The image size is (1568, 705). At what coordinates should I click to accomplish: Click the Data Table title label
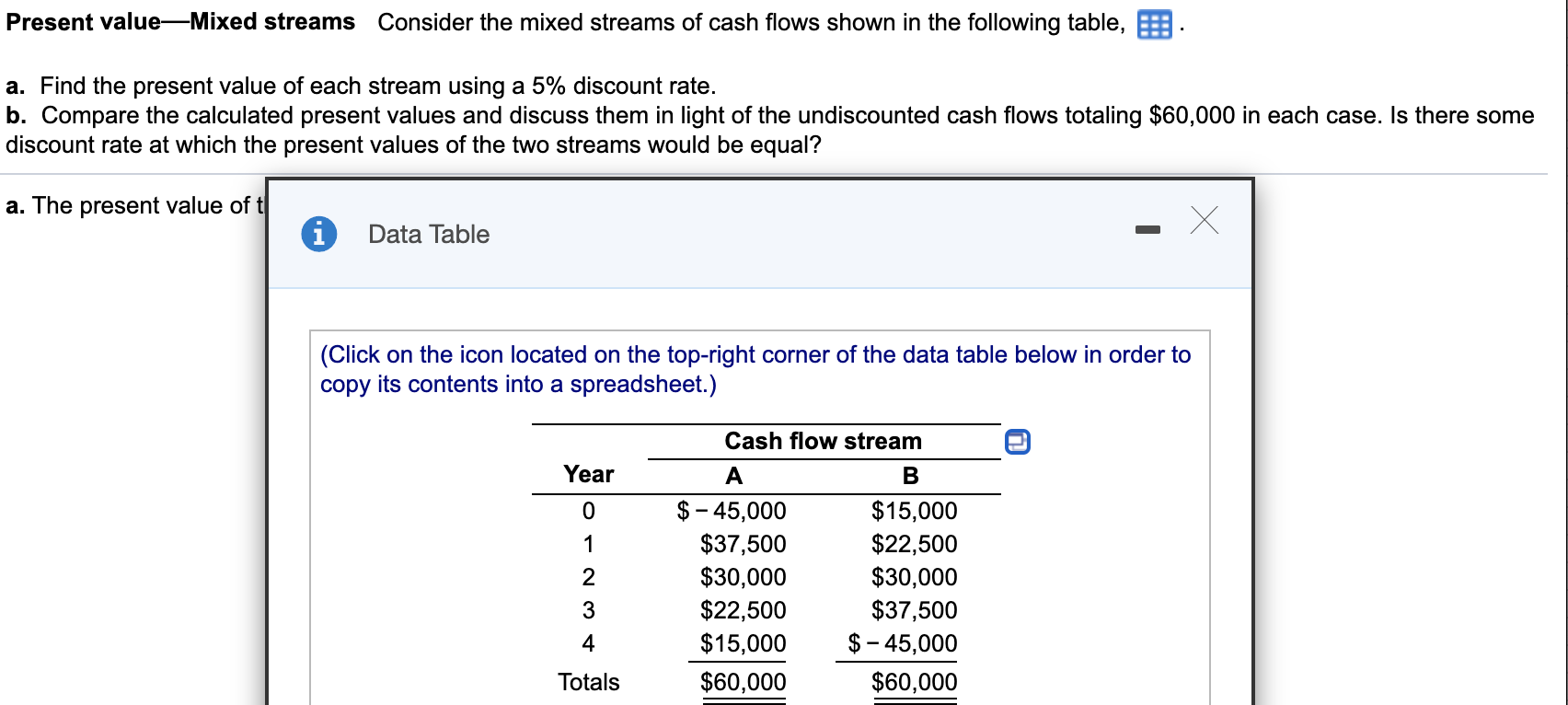427,234
